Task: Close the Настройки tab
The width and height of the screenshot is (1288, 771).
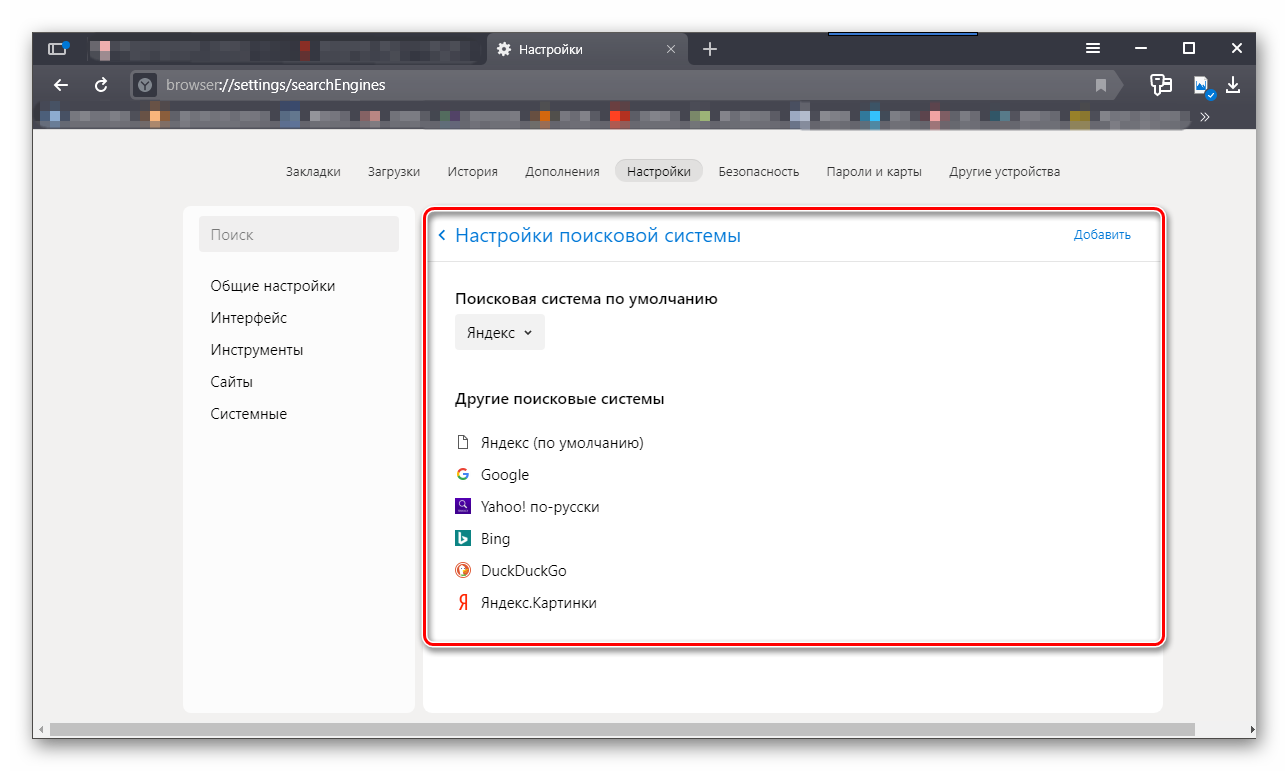Action: coord(672,49)
